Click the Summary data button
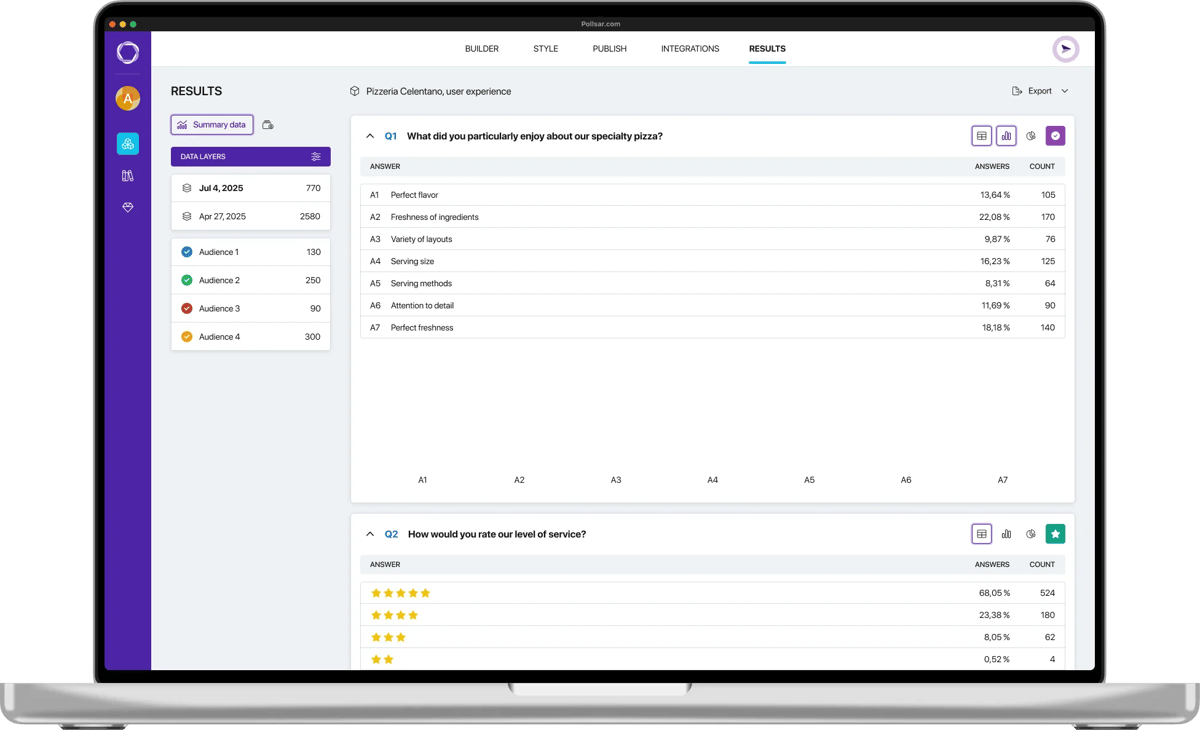This screenshot has height=731, width=1200. (x=212, y=125)
